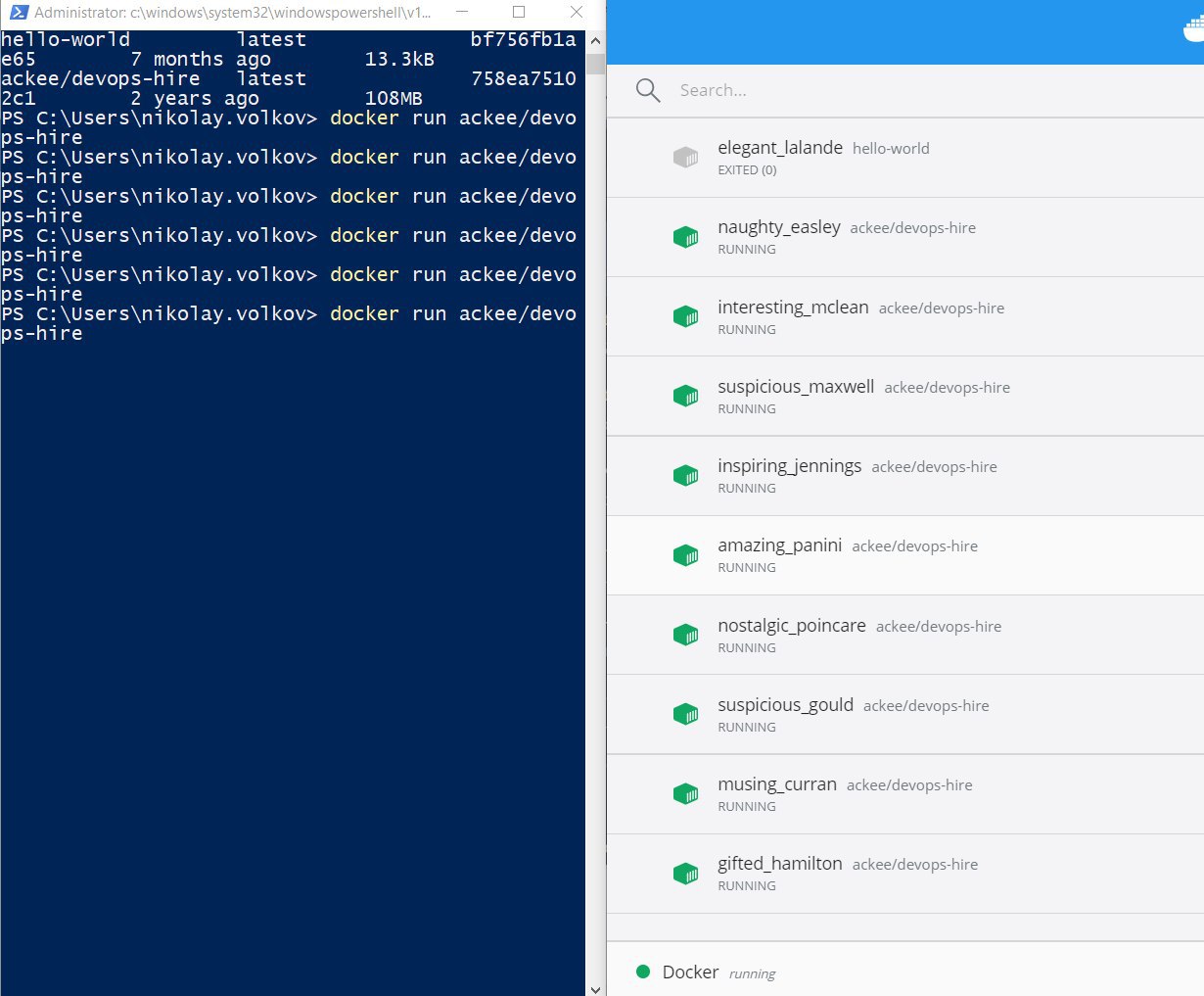This screenshot has width=1204, height=996.
Task: Click gifted_hamilton's ackee/devops-hire image label
Action: pyautogui.click(x=915, y=865)
